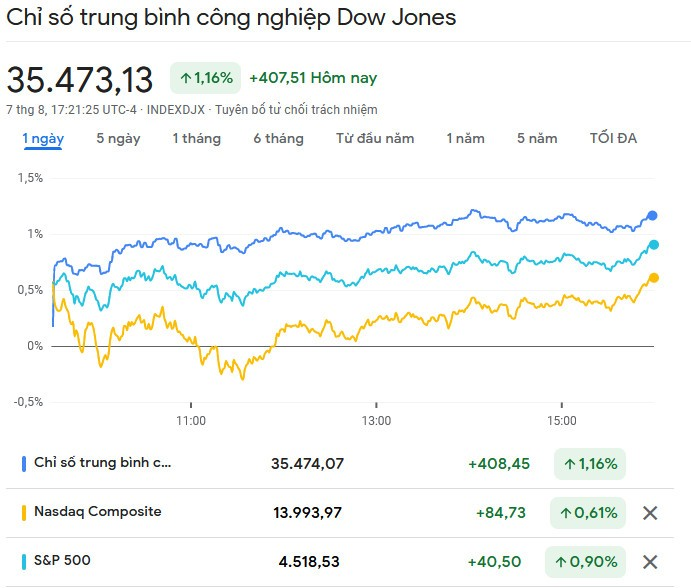This screenshot has height=588, width=691.
Task: Click the blue Dow Jones endpoint dot
Action: click(x=652, y=215)
